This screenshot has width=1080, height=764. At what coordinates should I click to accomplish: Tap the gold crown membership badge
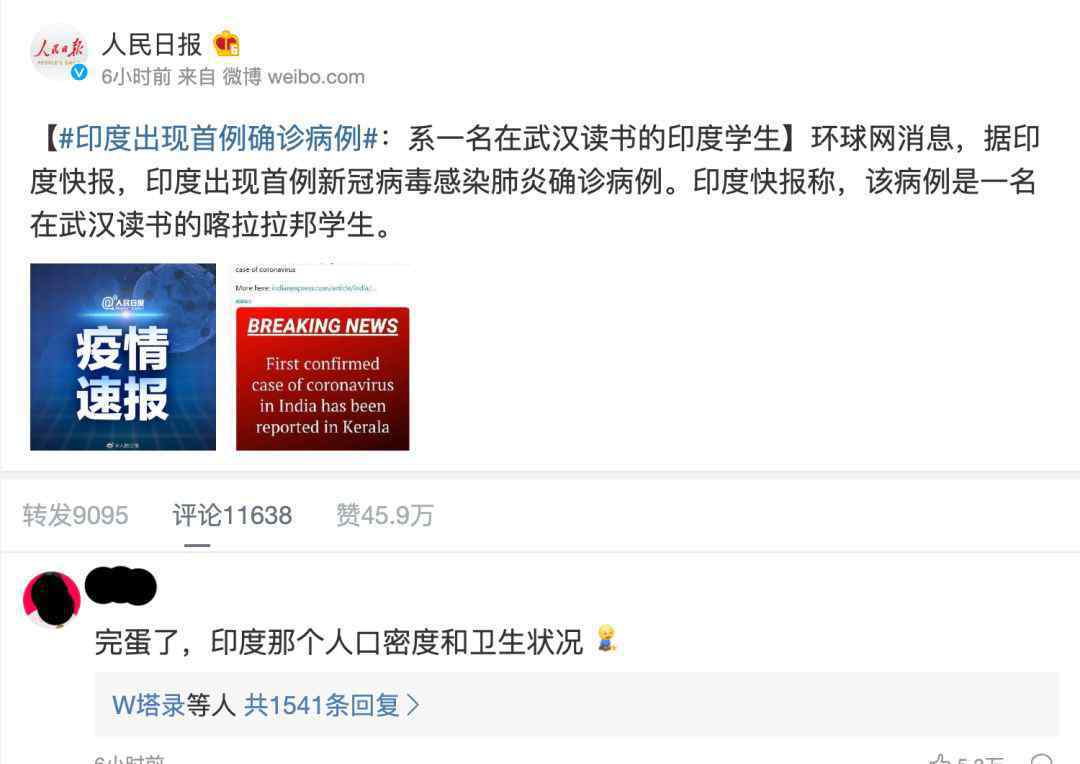point(226,45)
